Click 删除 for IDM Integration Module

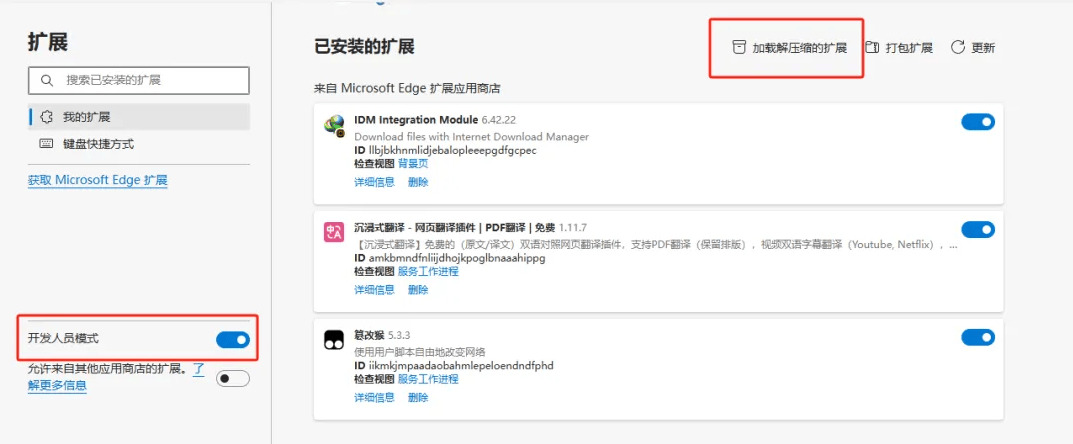pyautogui.click(x=418, y=183)
